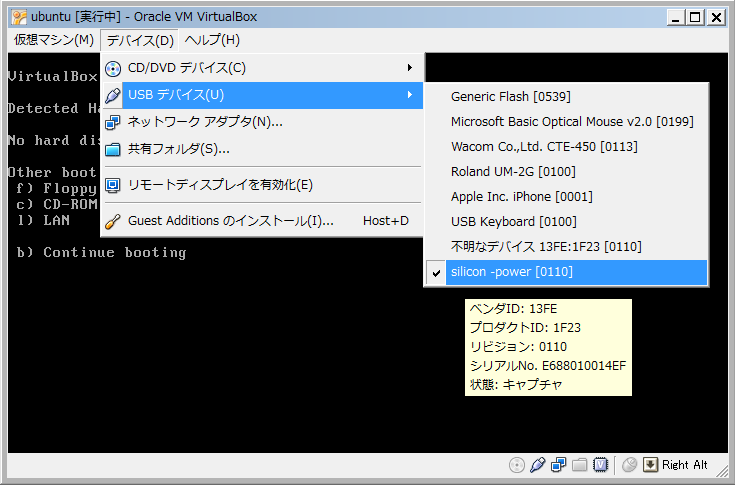Attach Generic Flash [0539] device
The image size is (735, 485).
coord(566,97)
